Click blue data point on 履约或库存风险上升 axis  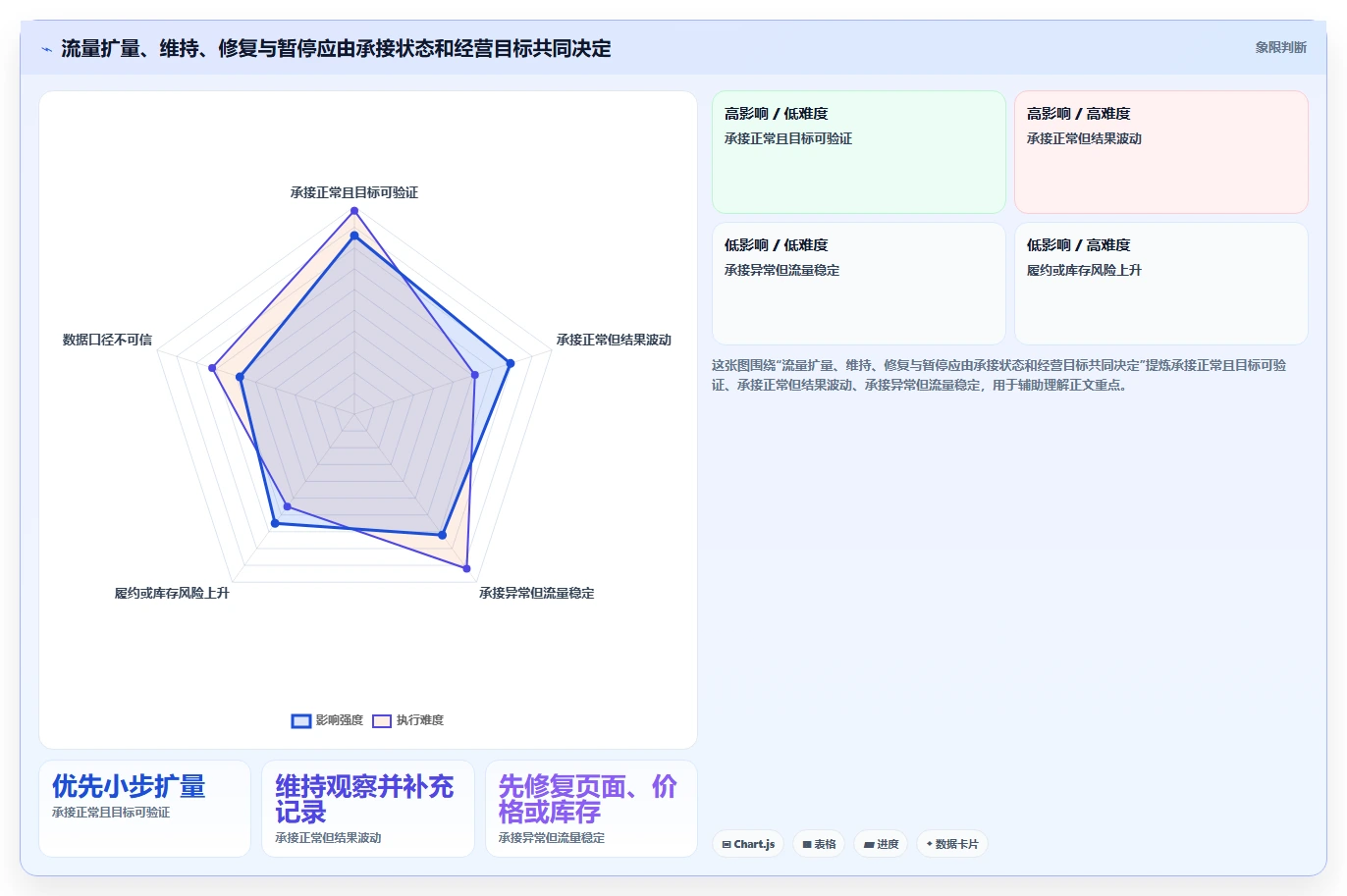[275, 523]
